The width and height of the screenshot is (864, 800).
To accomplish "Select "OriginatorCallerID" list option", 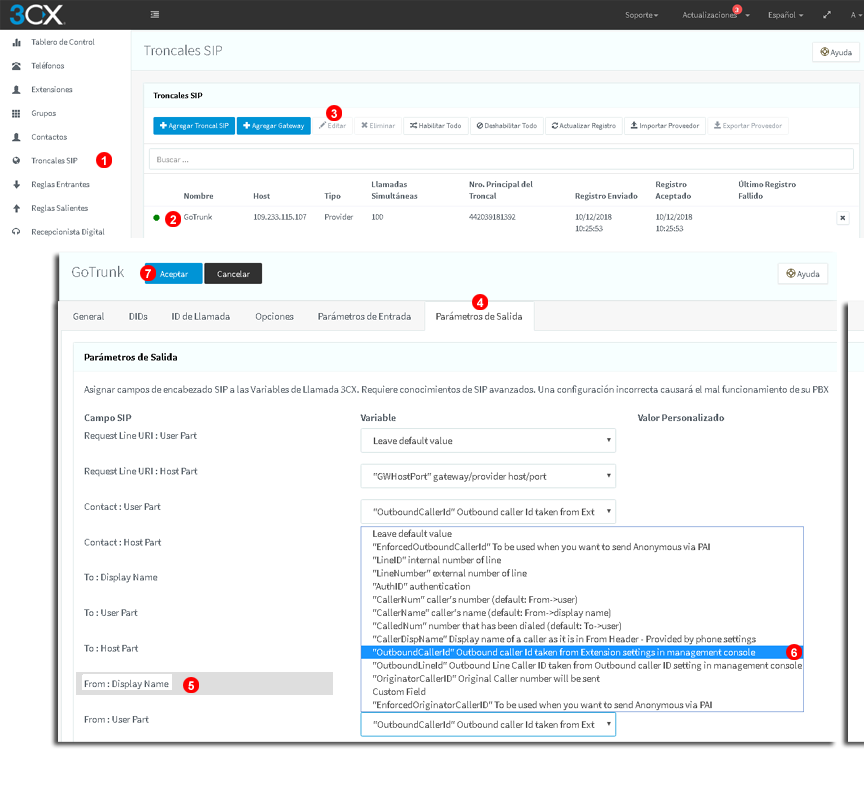I will (582, 679).
